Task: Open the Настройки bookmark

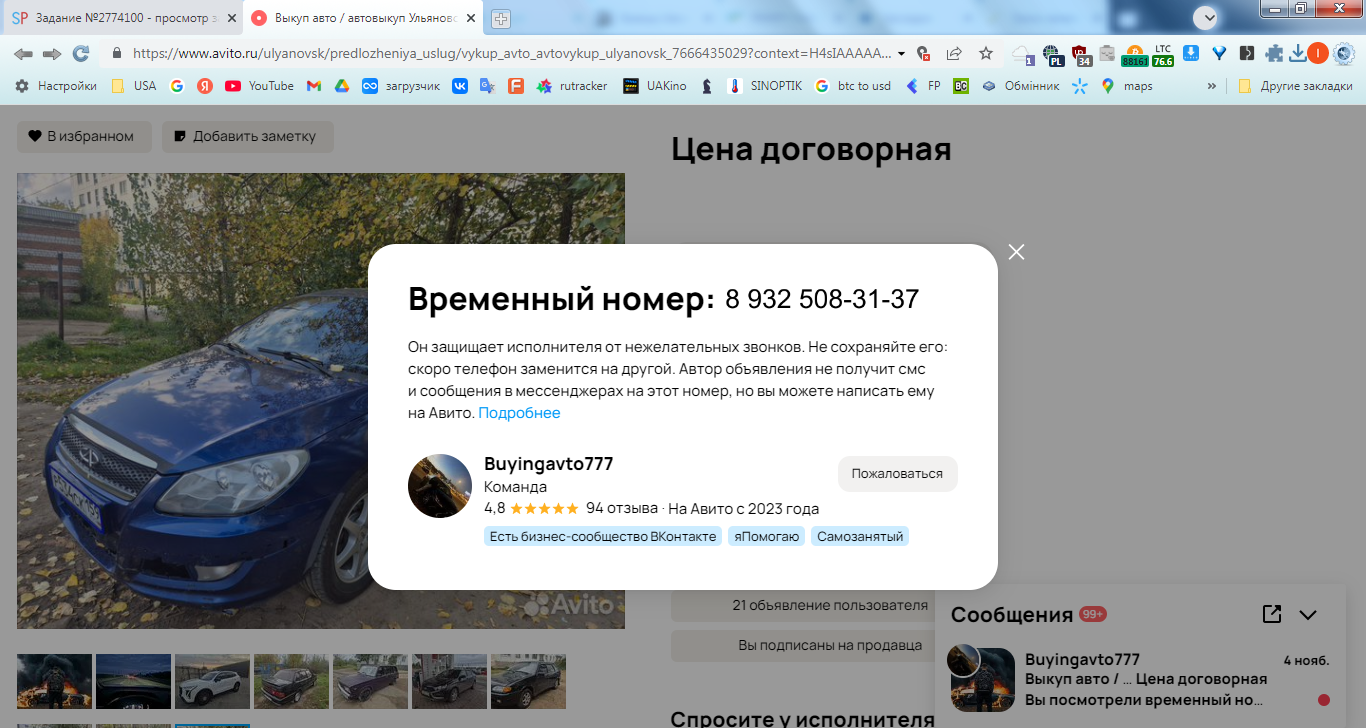Action: (56, 86)
